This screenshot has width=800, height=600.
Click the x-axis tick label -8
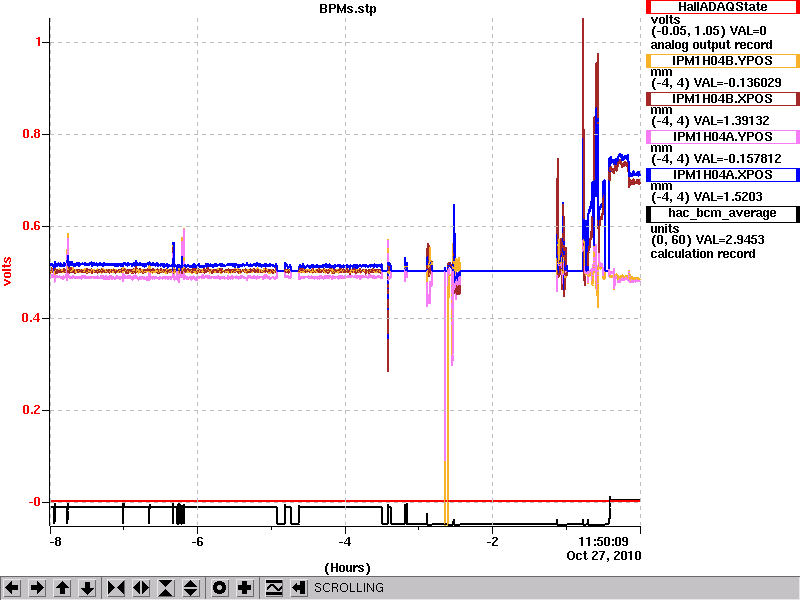[x=55, y=541]
